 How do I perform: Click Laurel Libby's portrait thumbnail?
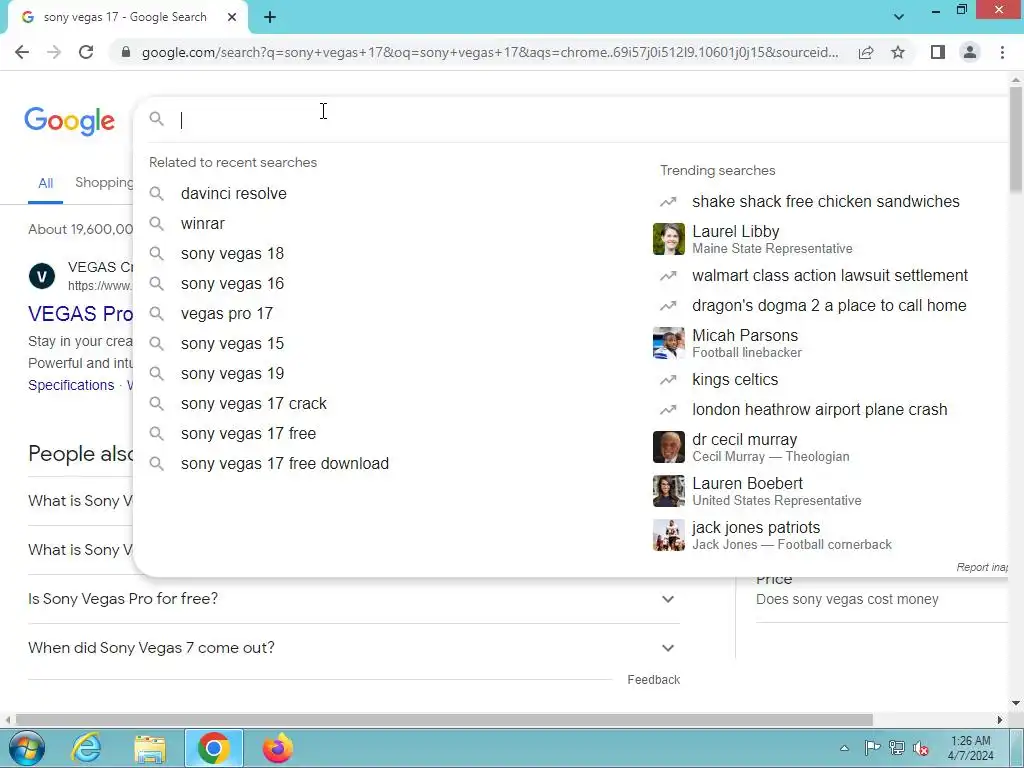point(669,239)
